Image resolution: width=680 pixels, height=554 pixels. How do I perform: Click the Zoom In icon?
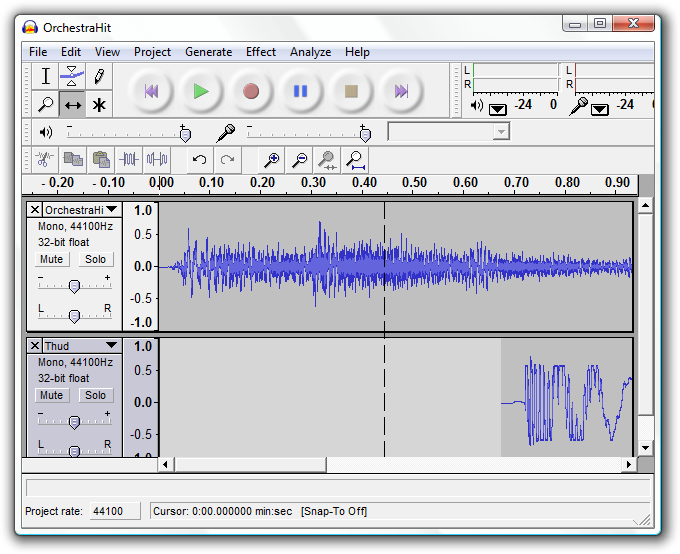coord(271,160)
